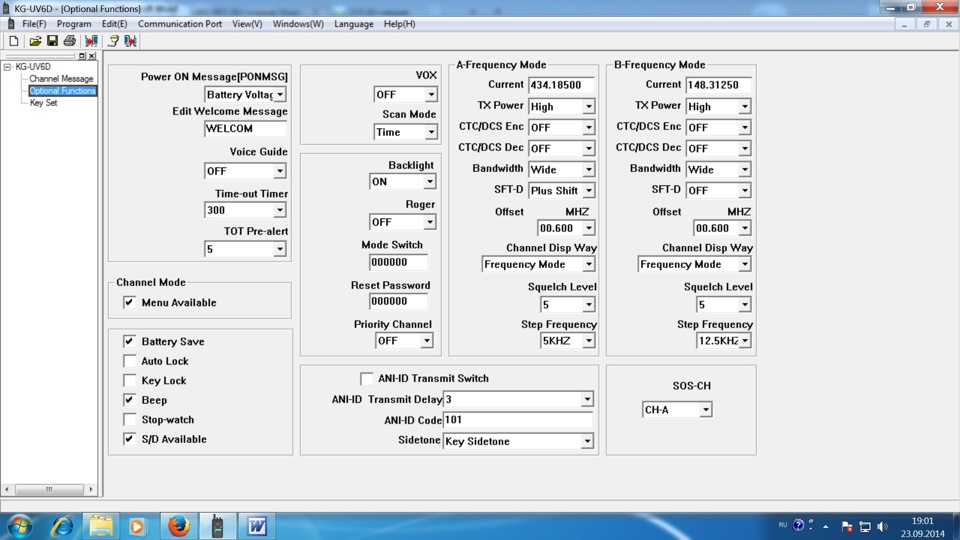Image resolution: width=960 pixels, height=540 pixels.
Task: Click the communication port cable icon
Action: tap(113, 41)
